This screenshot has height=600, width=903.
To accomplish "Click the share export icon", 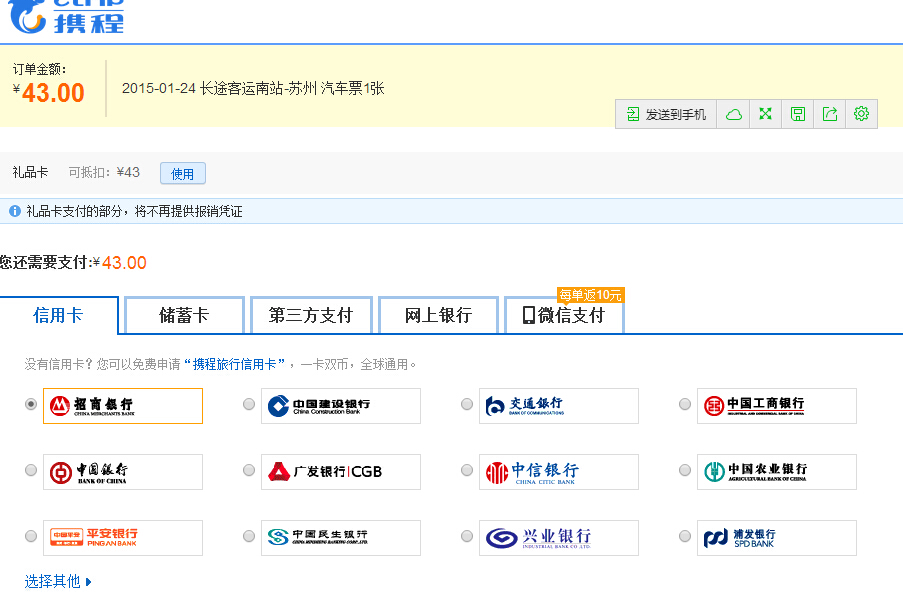I will 829,114.
